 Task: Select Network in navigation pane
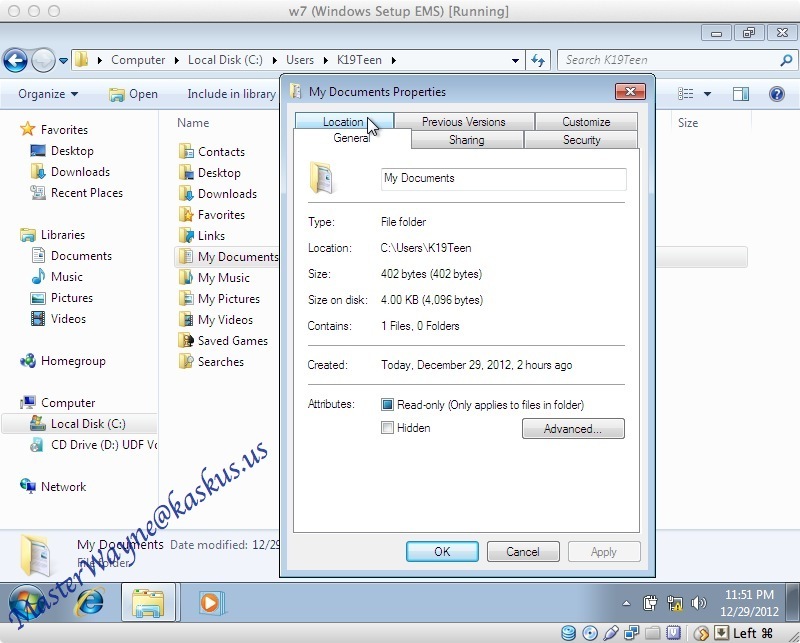click(x=53, y=486)
